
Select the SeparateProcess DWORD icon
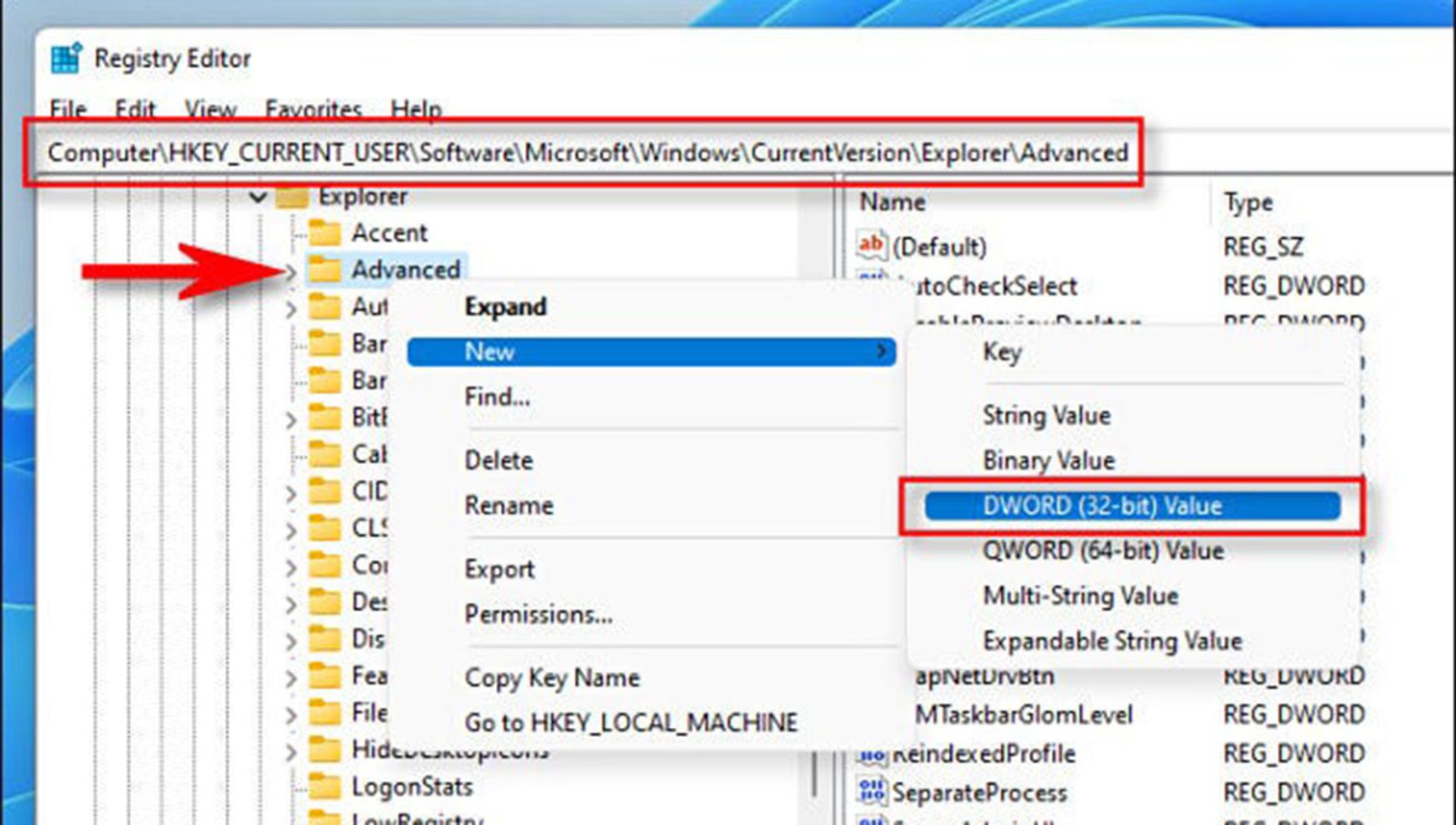(871, 790)
